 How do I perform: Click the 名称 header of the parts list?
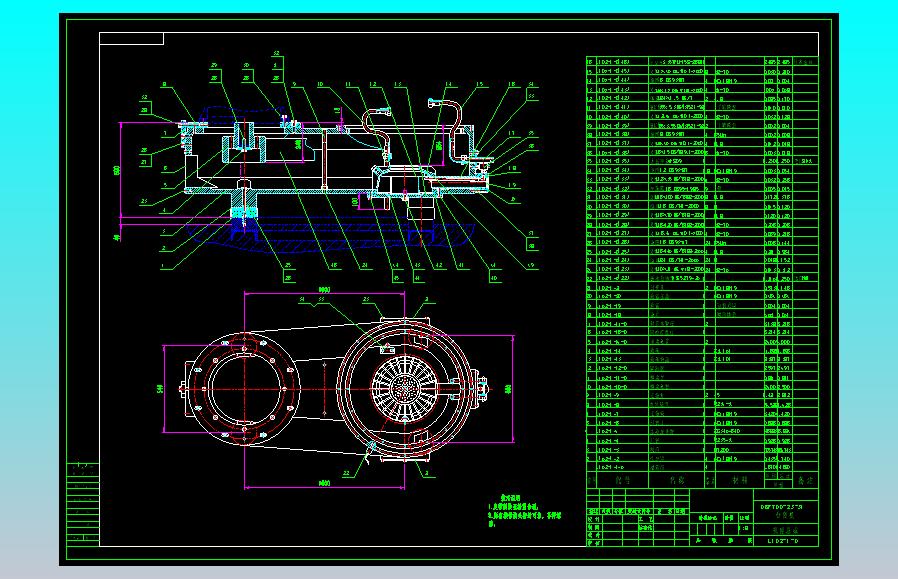tap(676, 480)
